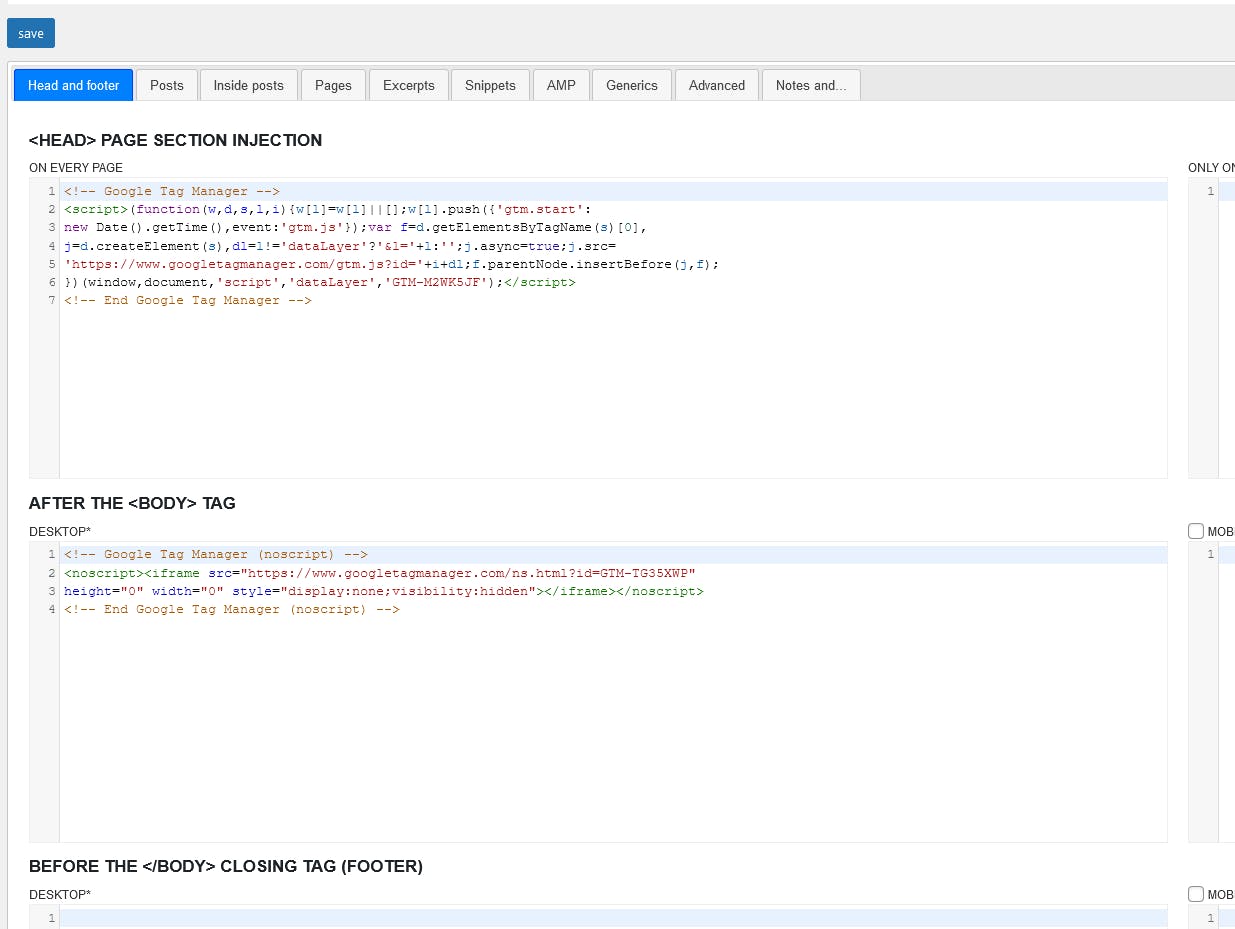The height and width of the screenshot is (929, 1235).
Task: Click line number 4 in after-body editor gutter
Action: (51, 609)
